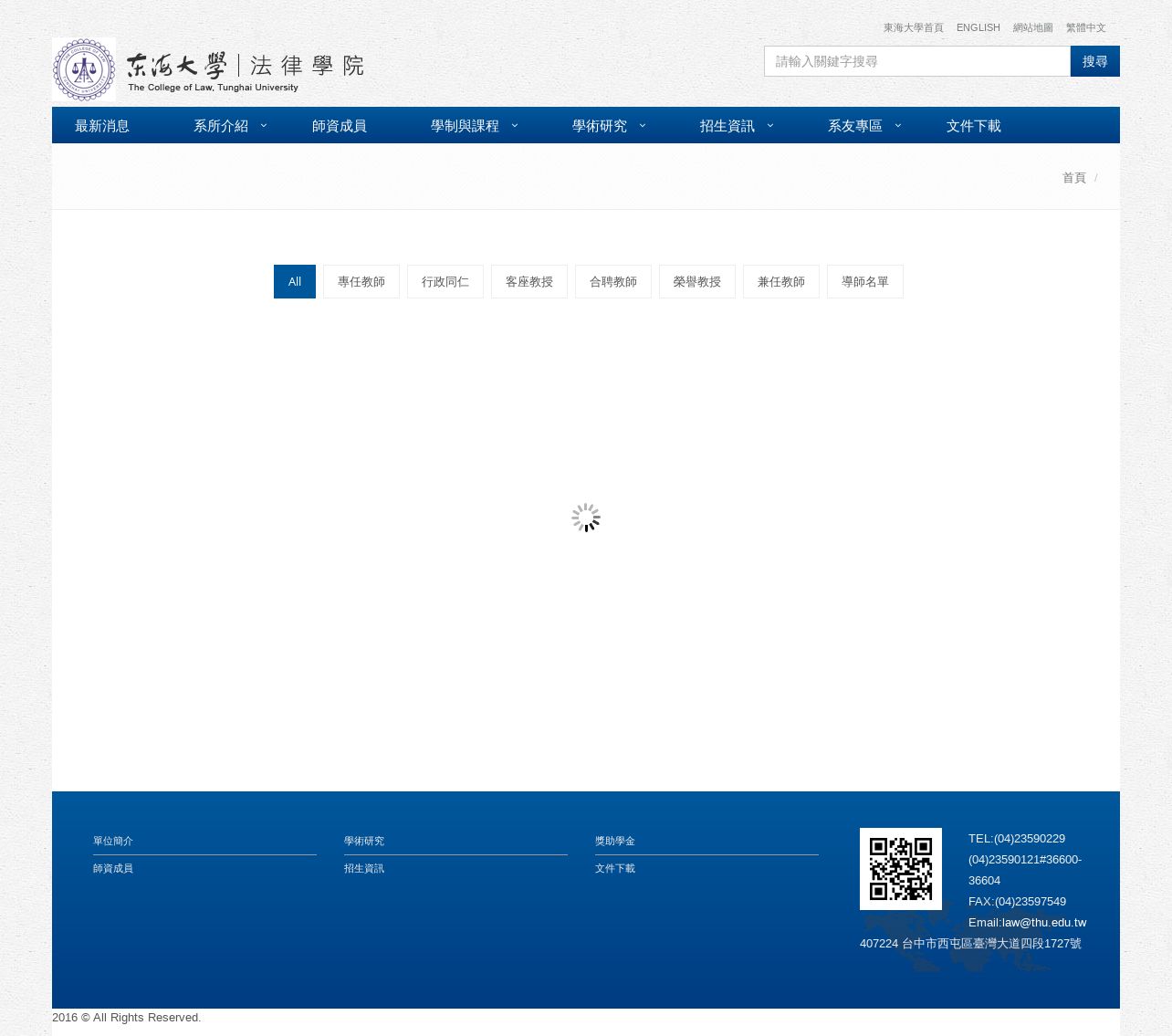Click the QR code image in footer
The width and height of the screenshot is (1172, 1036).
[901, 869]
